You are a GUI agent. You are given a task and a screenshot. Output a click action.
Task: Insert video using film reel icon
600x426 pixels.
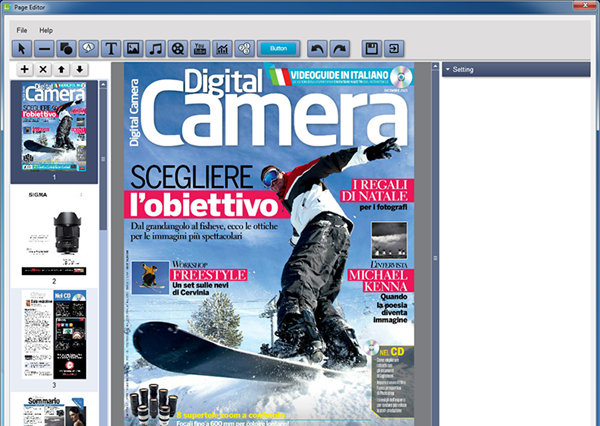pyautogui.click(x=176, y=48)
